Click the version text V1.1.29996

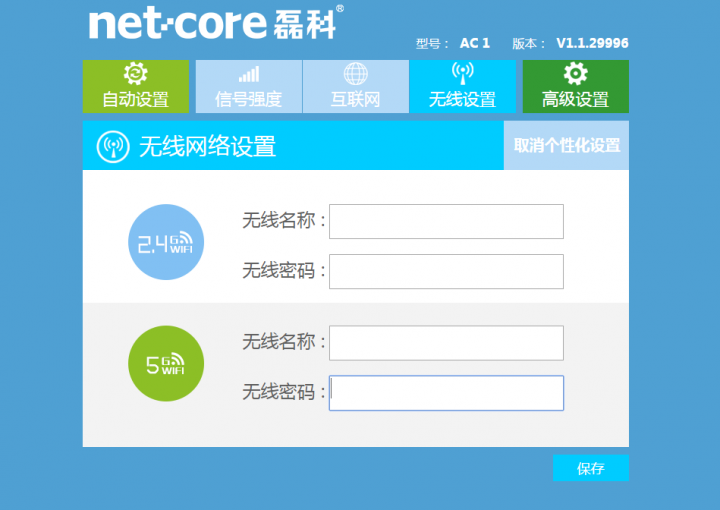(x=592, y=43)
